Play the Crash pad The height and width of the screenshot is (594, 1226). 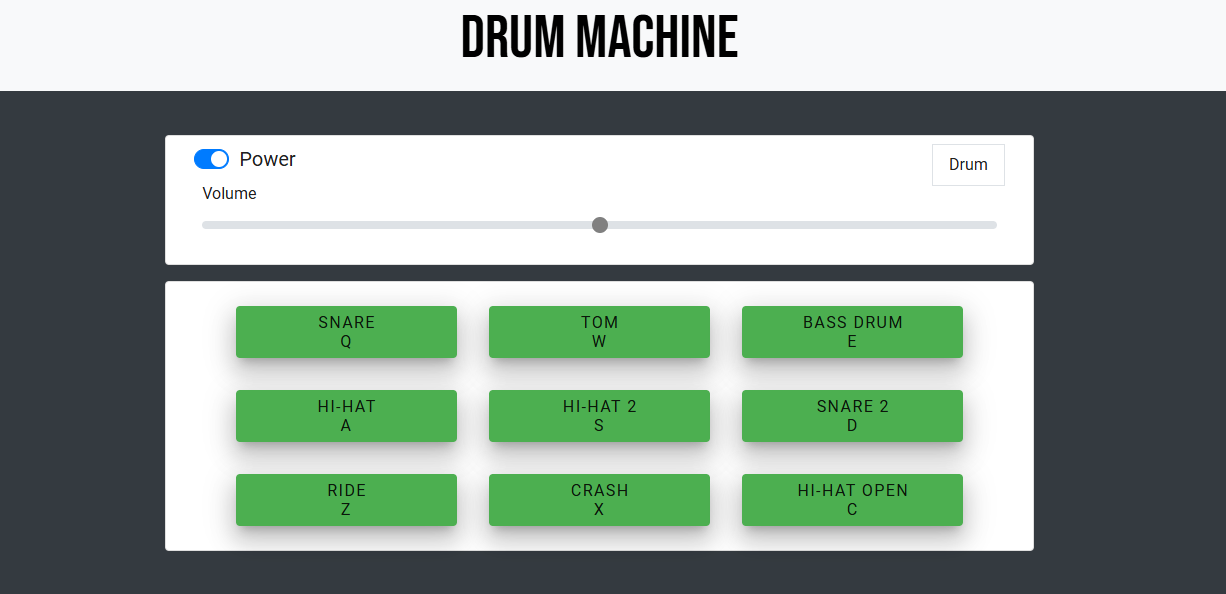[599, 500]
